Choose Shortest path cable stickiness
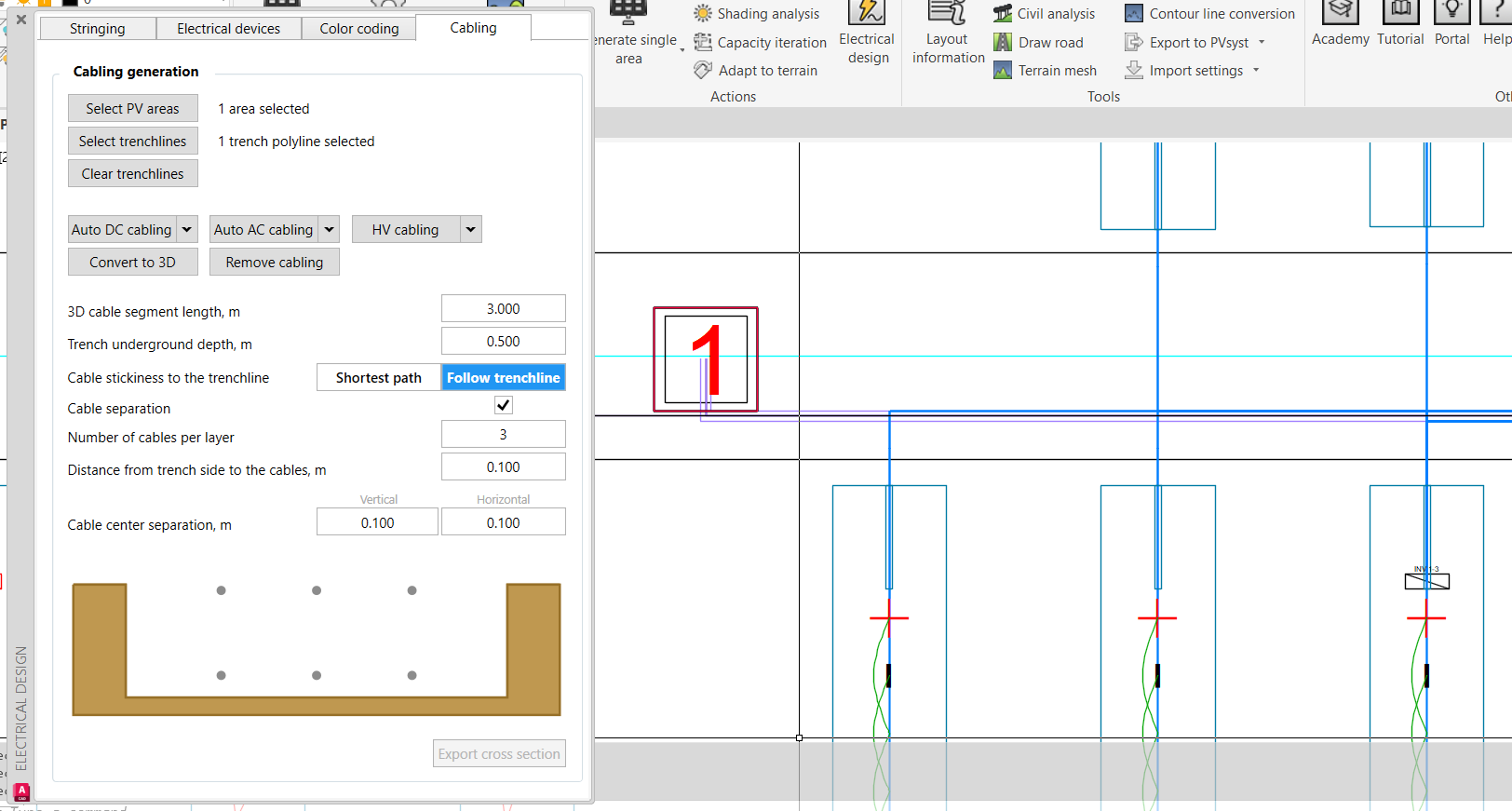Image resolution: width=1512 pixels, height=811 pixels. [x=379, y=378]
